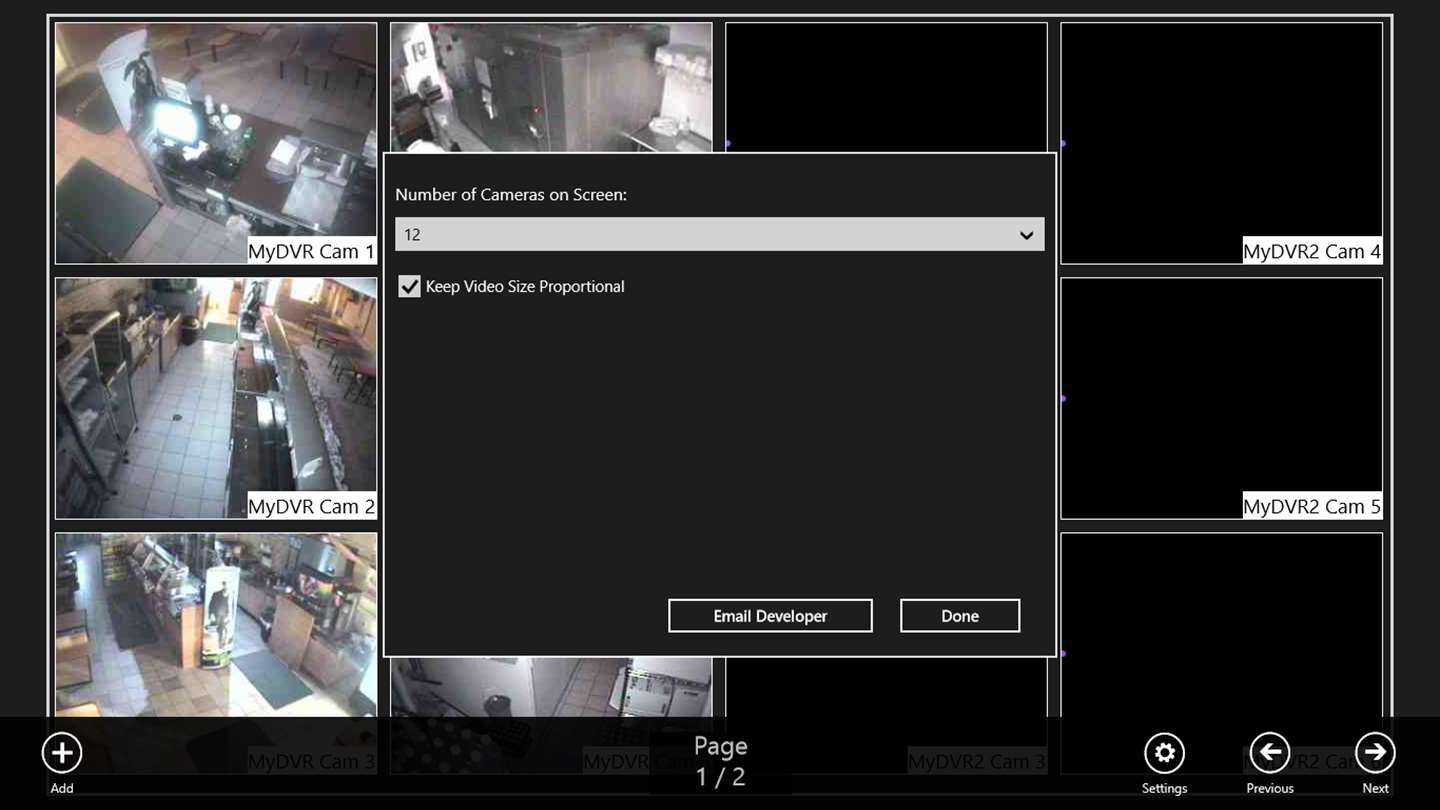Click the MyDVR2 Cam 5 label
Image resolution: width=1440 pixels, height=810 pixels.
[1312, 507]
